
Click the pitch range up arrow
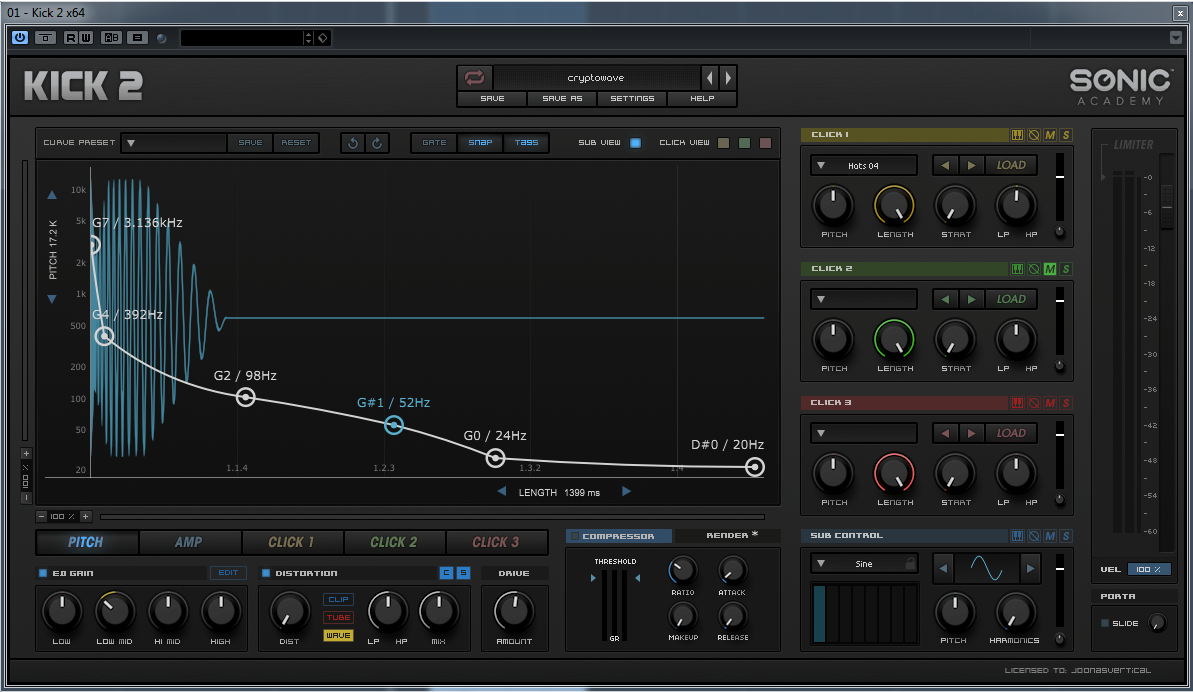coord(52,195)
